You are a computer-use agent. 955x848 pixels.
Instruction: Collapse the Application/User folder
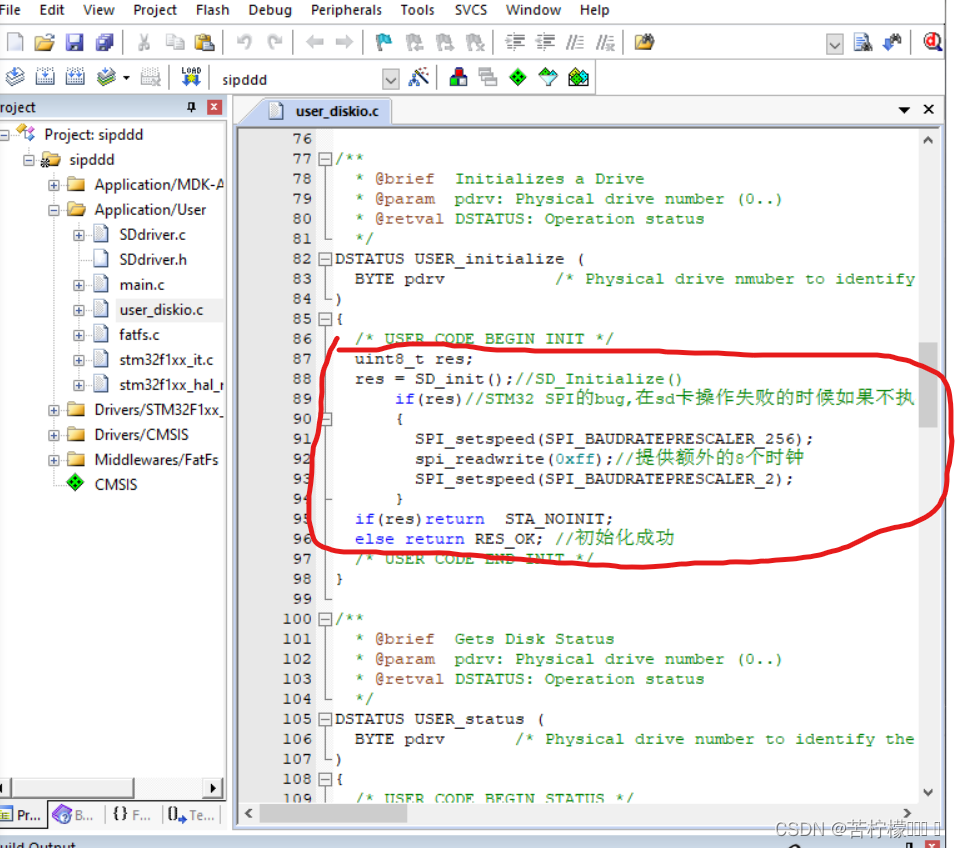click(x=54, y=210)
